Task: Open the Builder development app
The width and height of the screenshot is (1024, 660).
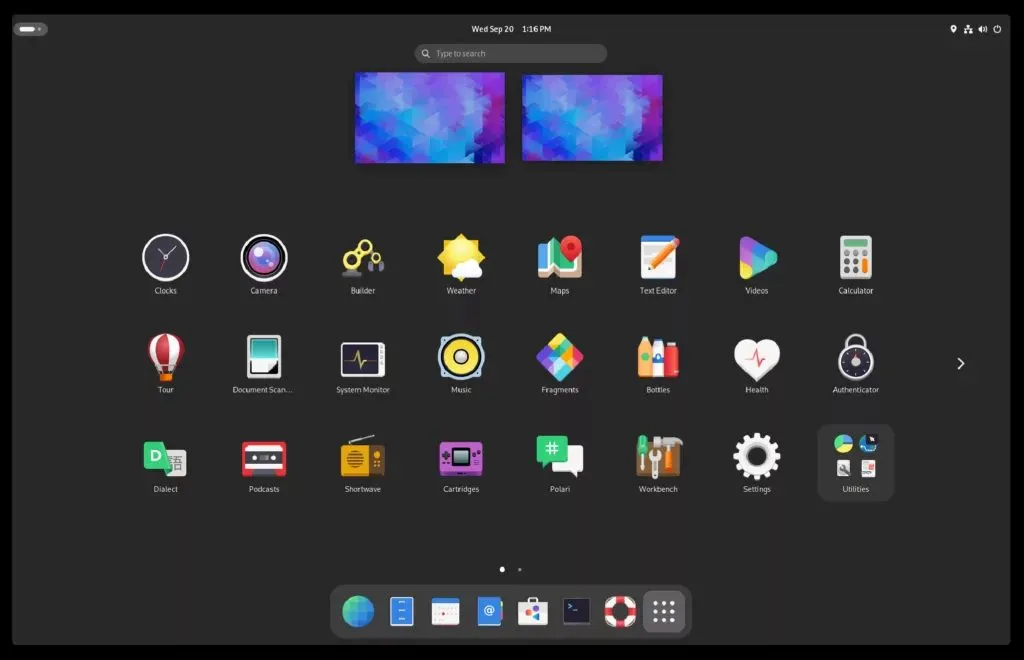Action: 362,258
